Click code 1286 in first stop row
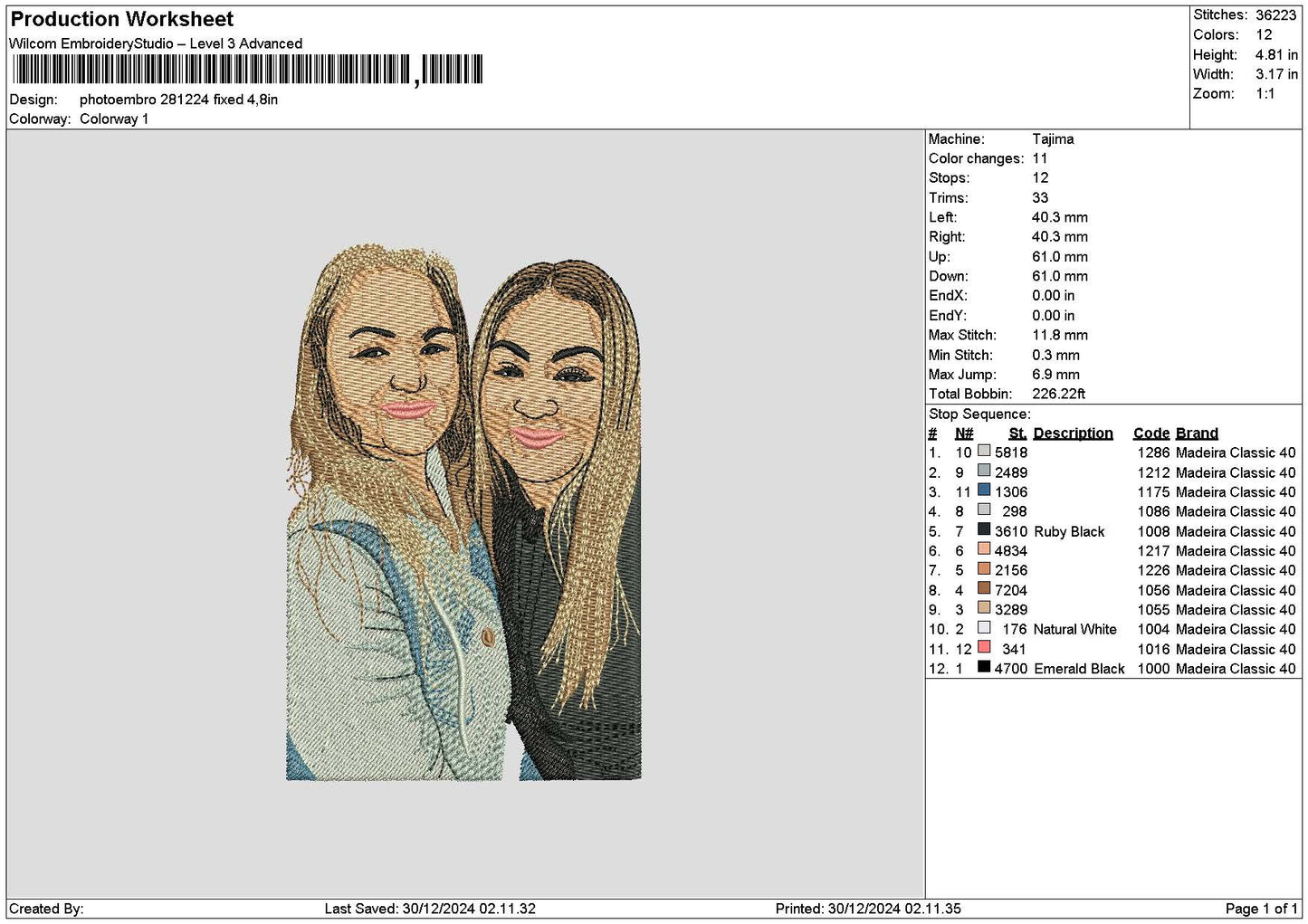This screenshot has width=1308, height=924. tap(1153, 452)
